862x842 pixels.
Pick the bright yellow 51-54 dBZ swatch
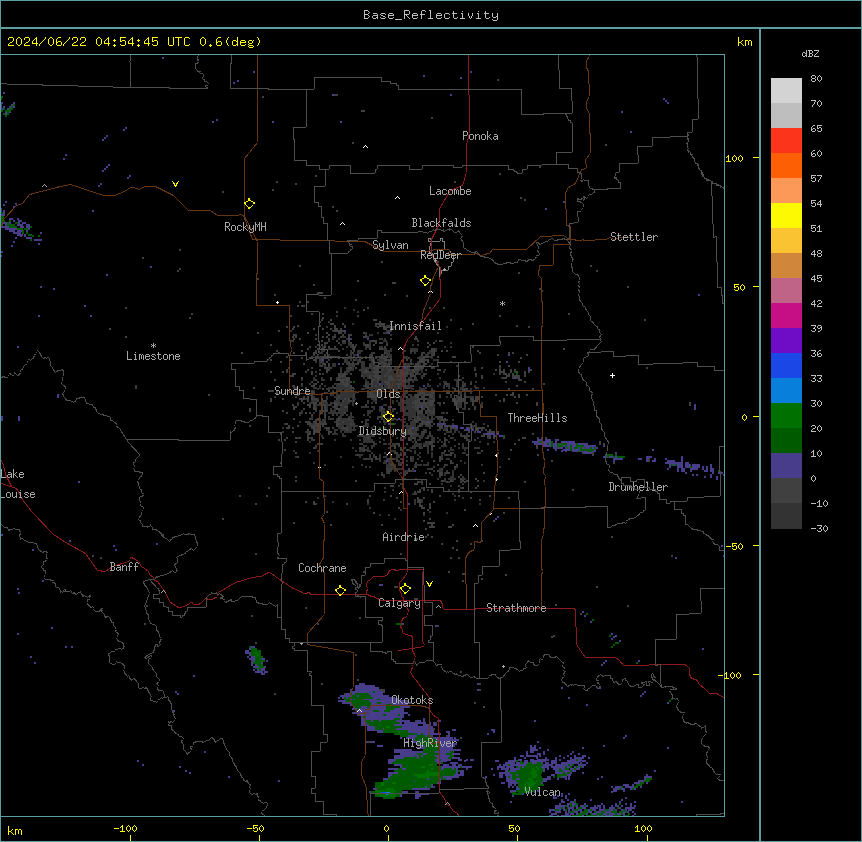pos(786,215)
